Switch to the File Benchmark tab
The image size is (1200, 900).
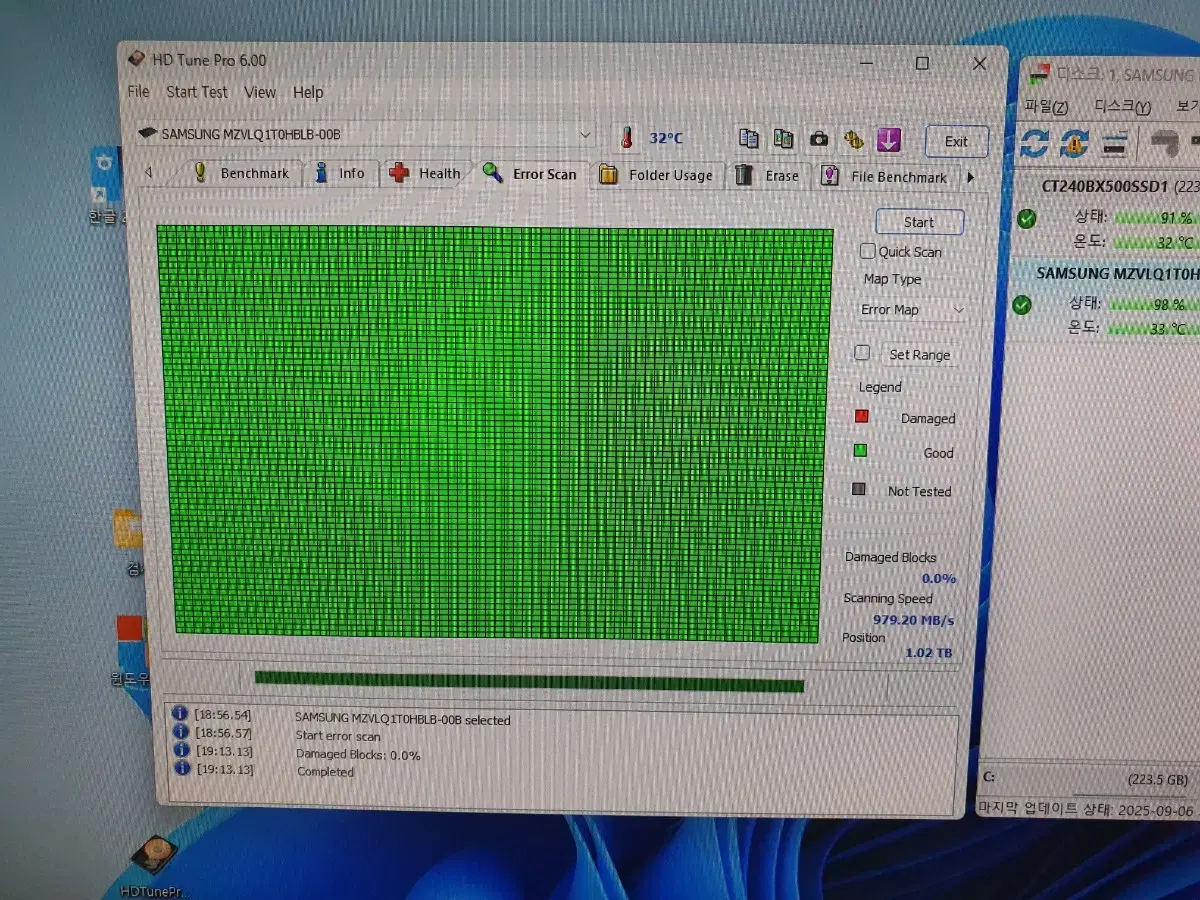[x=885, y=177]
